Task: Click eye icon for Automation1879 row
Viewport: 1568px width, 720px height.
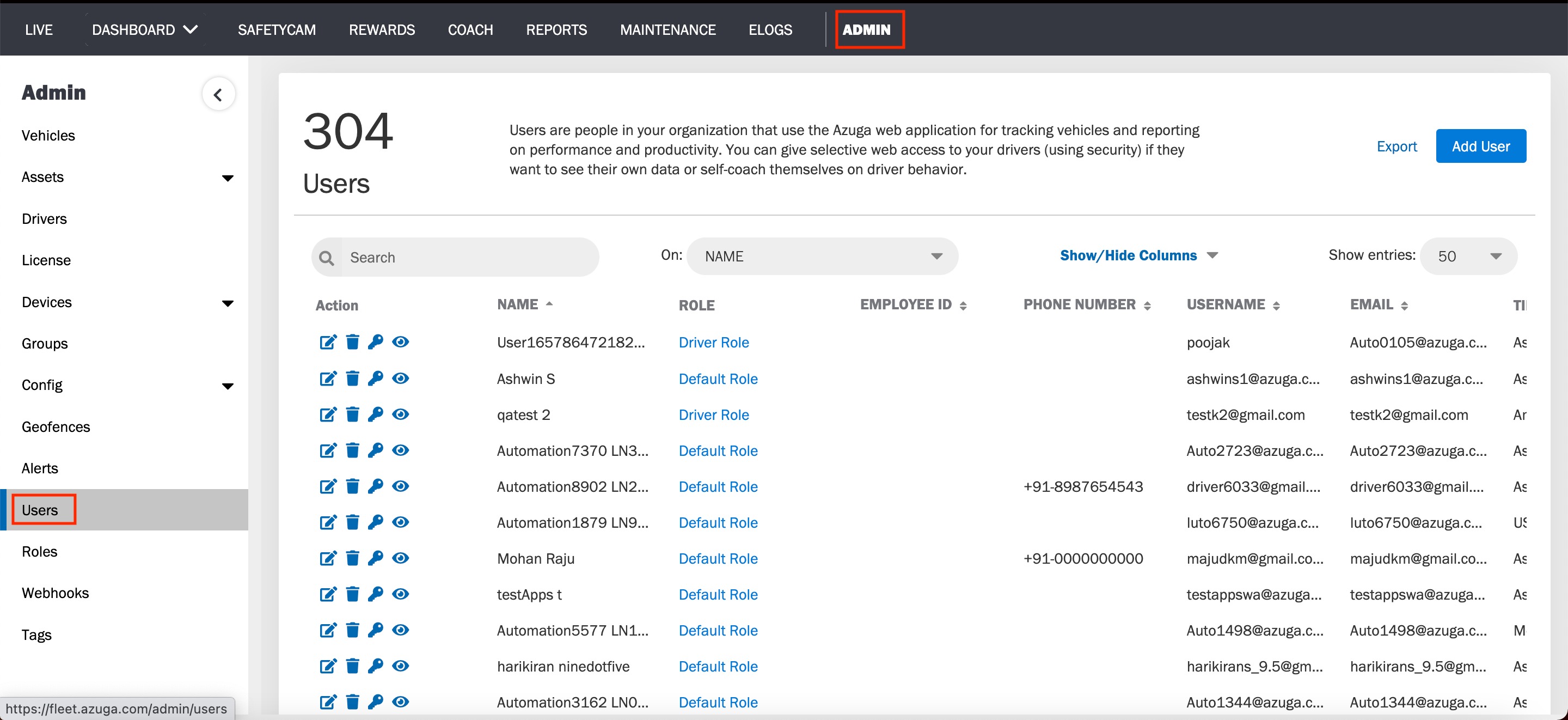Action: click(x=401, y=522)
